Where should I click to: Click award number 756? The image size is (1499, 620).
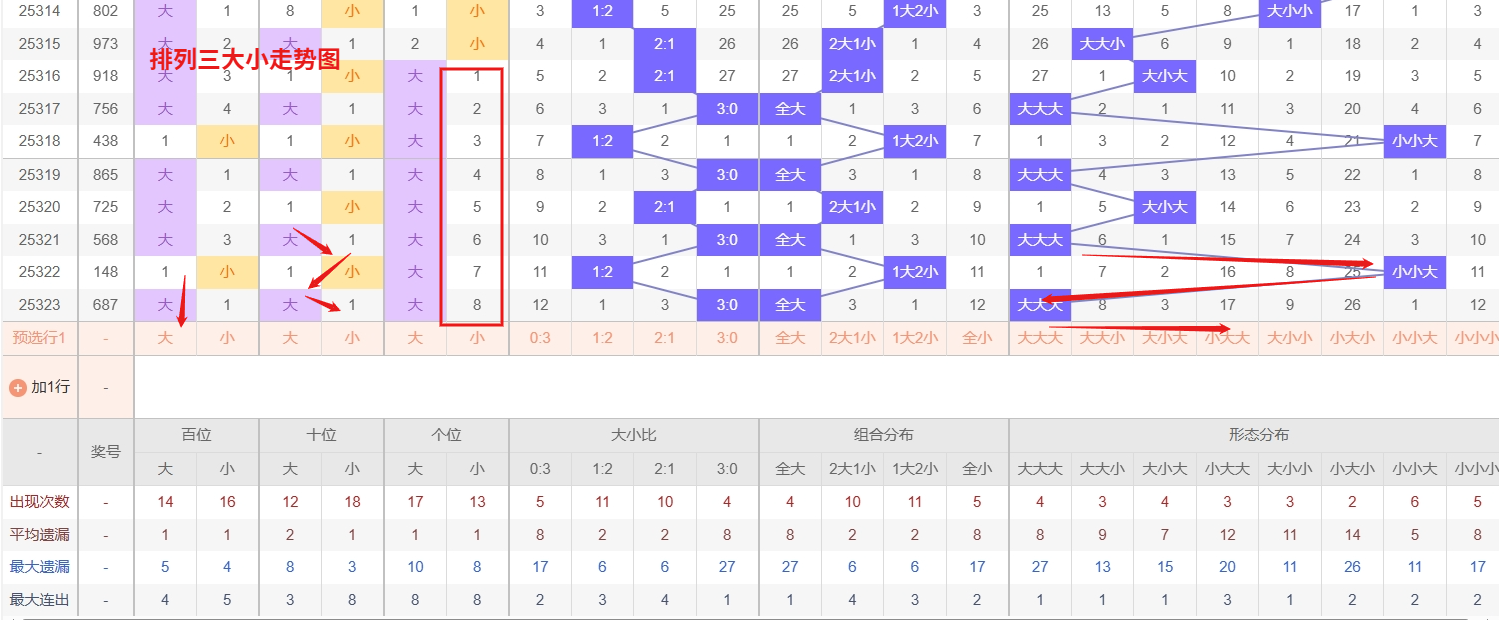pos(105,109)
